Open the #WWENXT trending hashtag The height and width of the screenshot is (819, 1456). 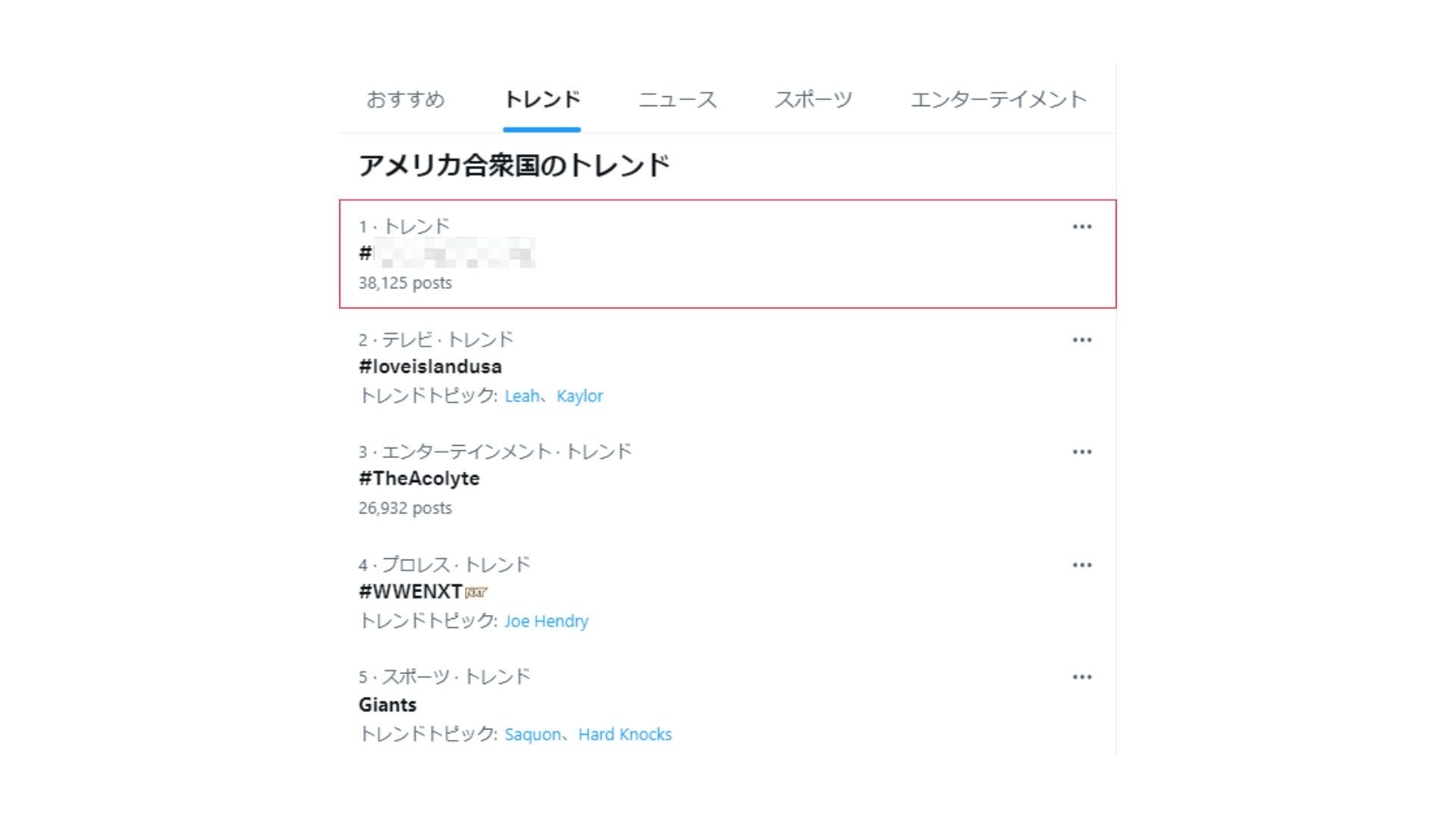[x=411, y=591]
